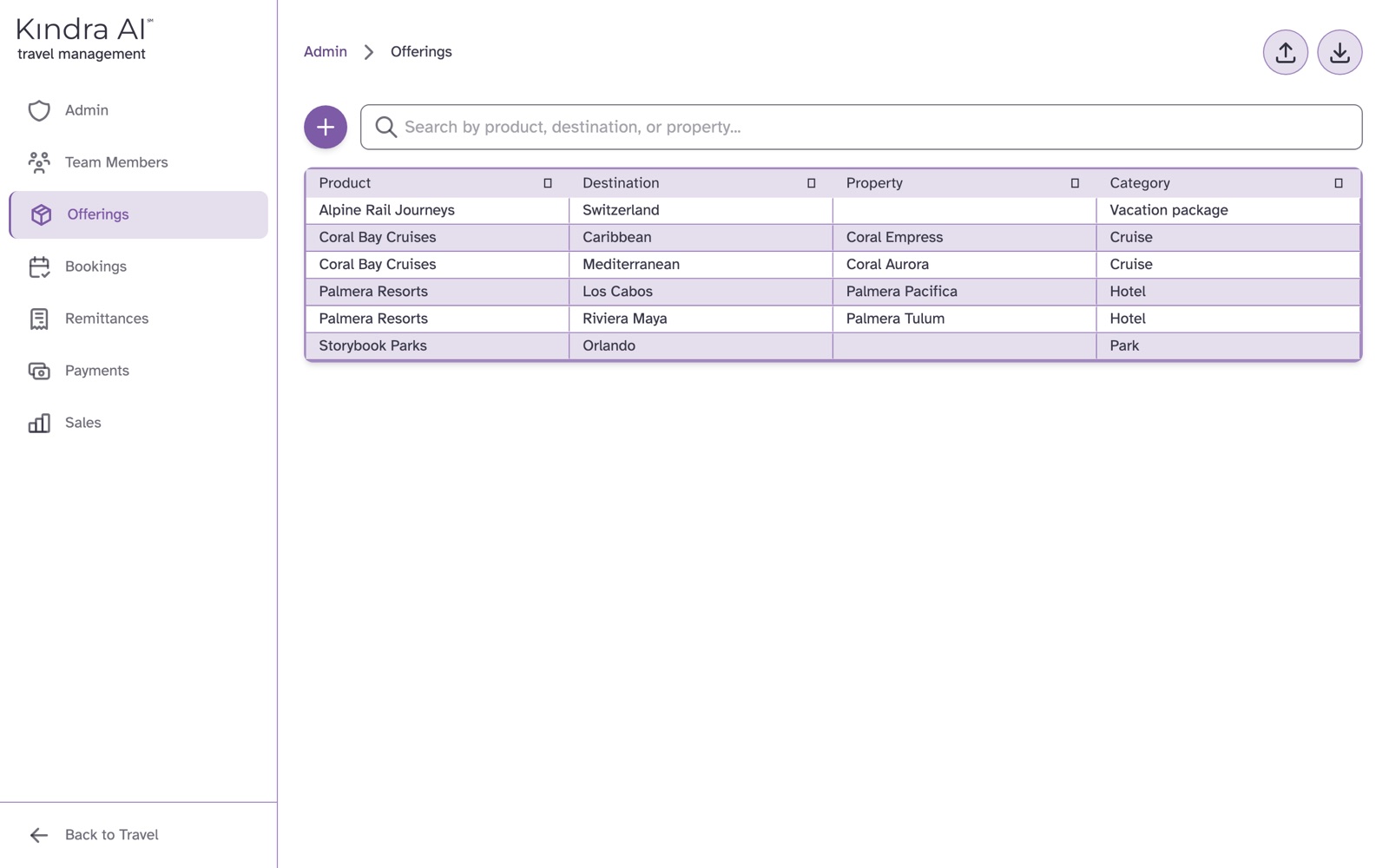Go to the Bookings section
Screen dimensions: 1389x868
[139, 266]
